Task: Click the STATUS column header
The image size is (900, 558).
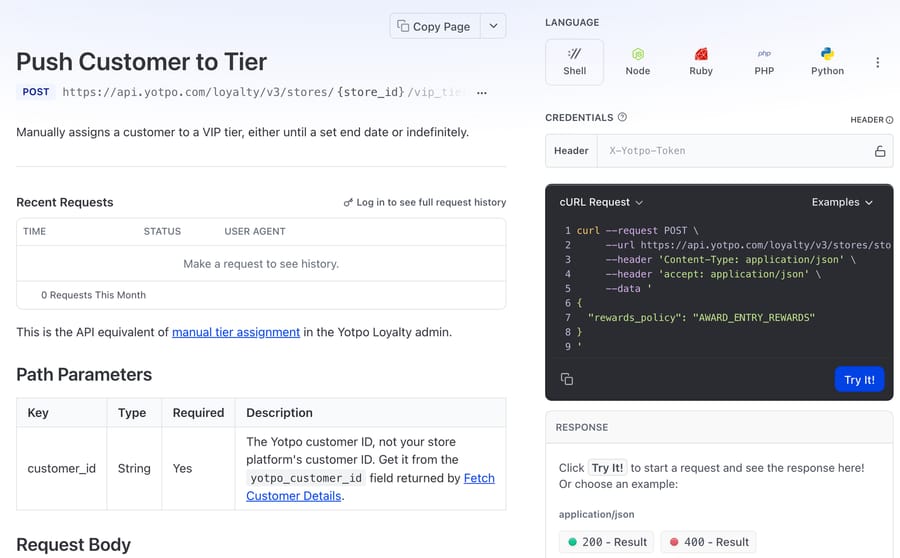Action: pos(162,231)
